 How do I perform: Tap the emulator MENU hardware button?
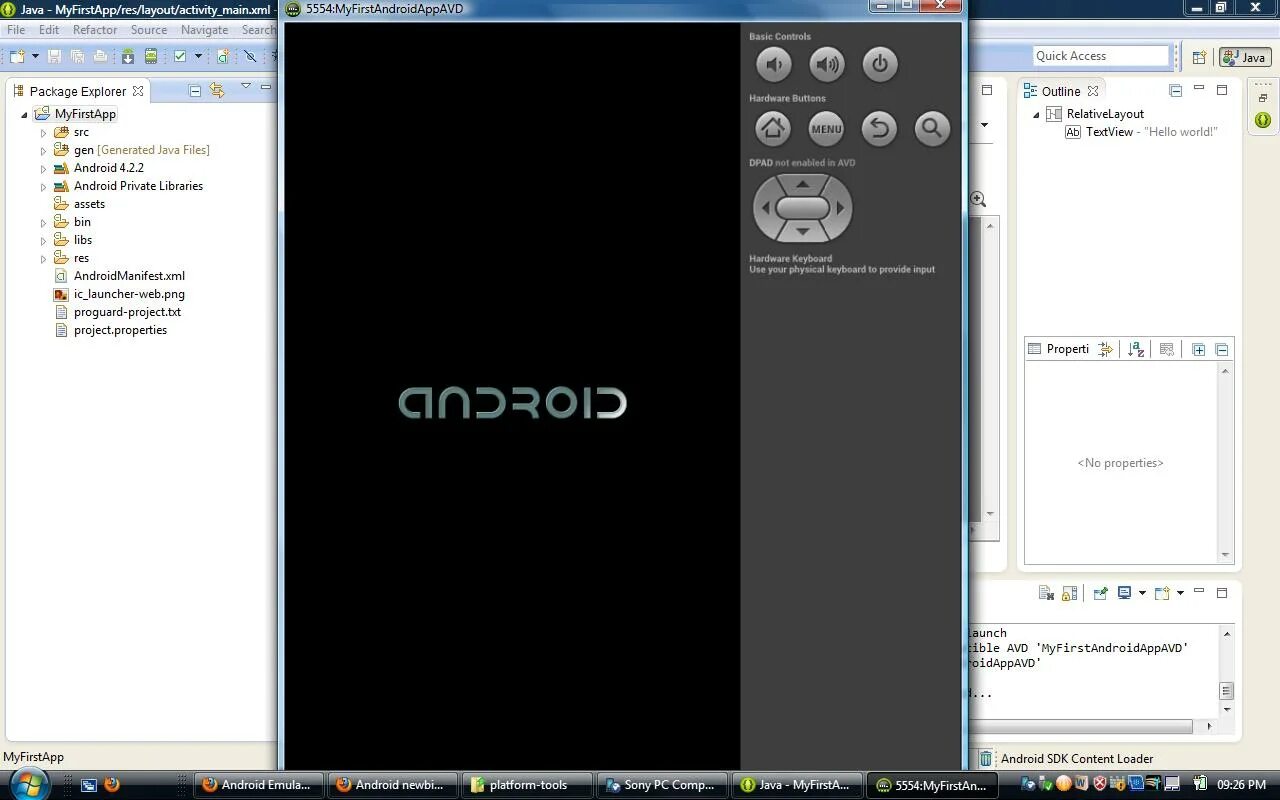826,128
